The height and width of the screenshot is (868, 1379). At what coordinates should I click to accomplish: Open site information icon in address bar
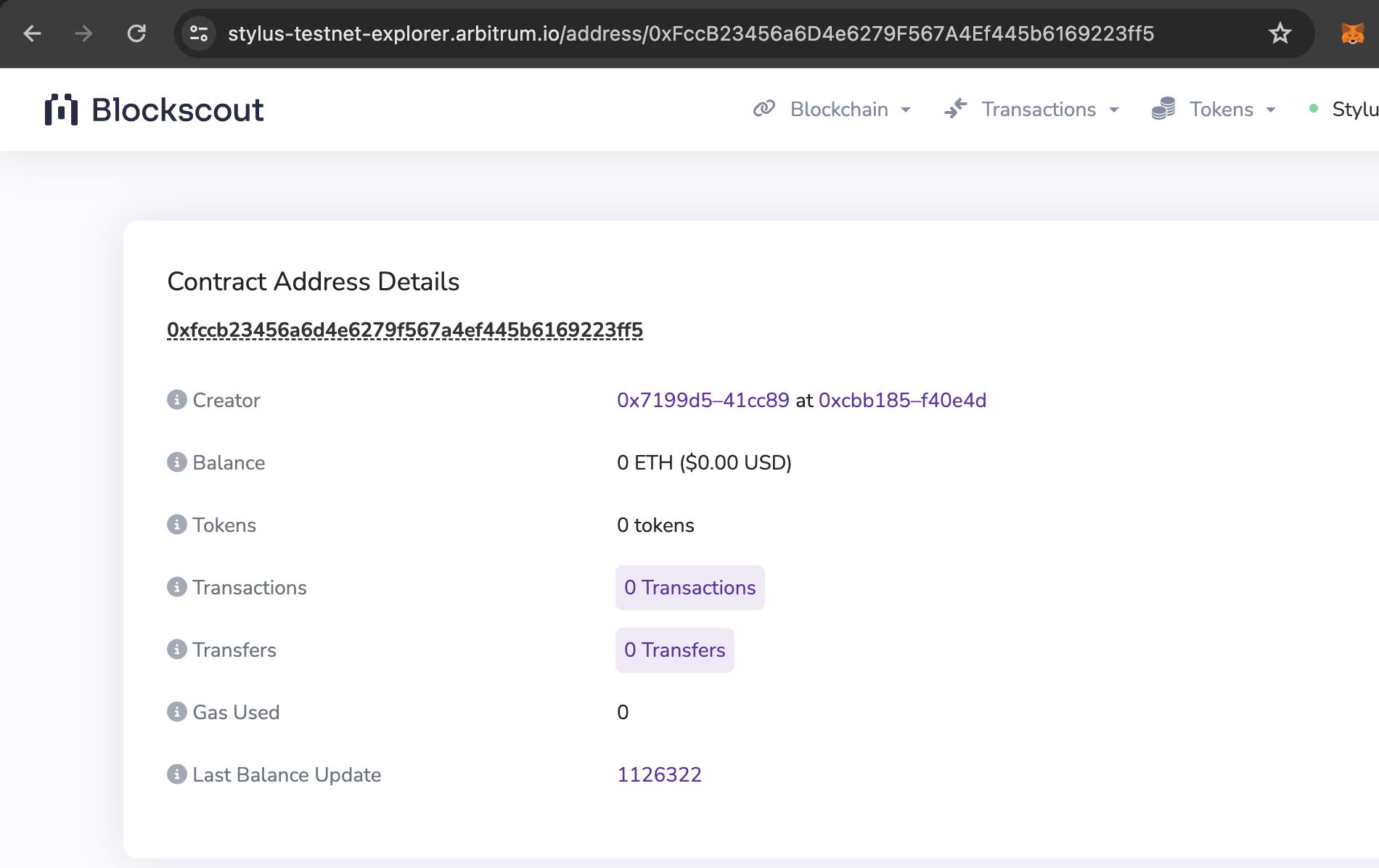click(198, 33)
